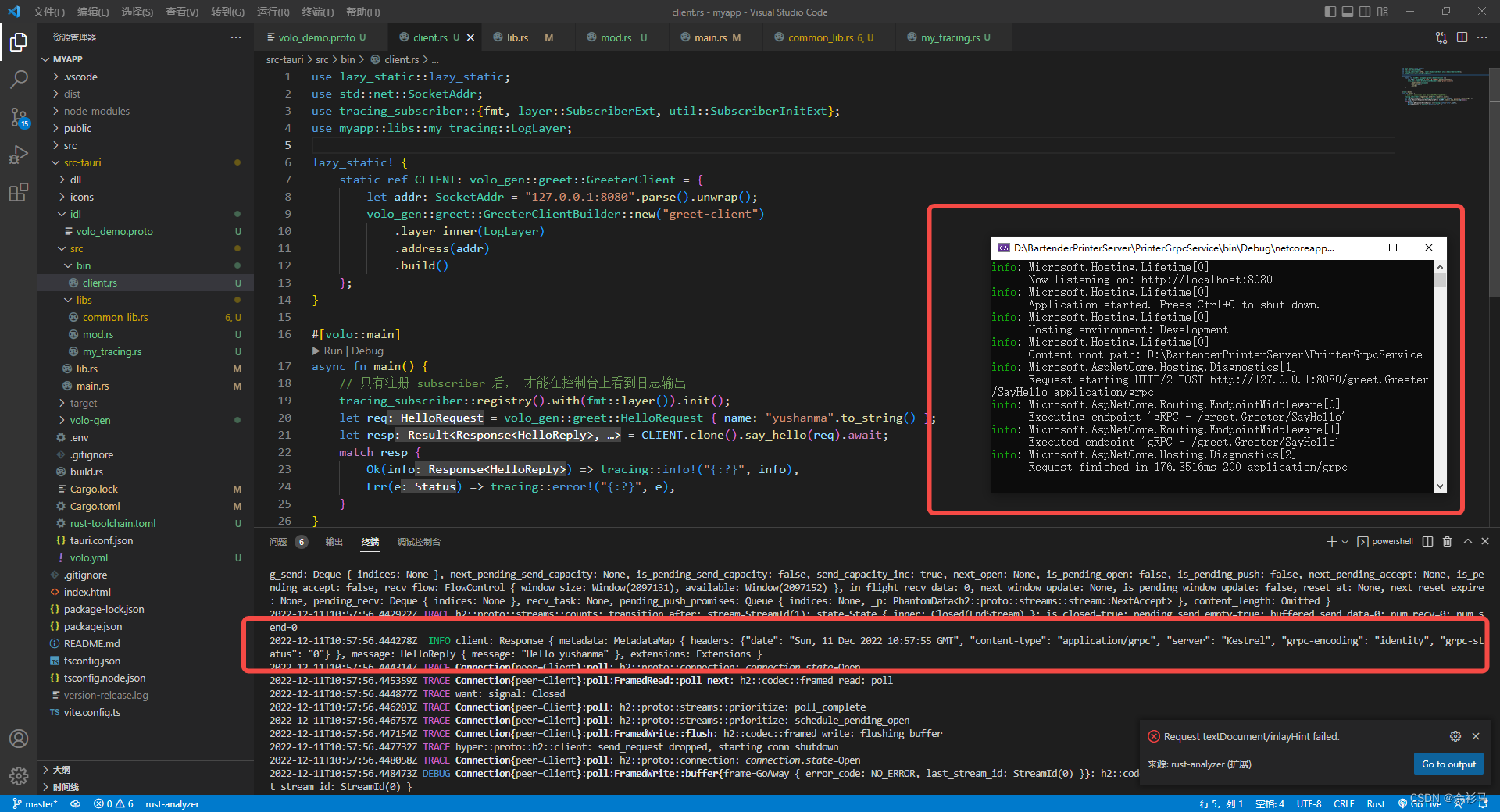
Task: Open the Search view in activity bar
Action: [x=19, y=80]
